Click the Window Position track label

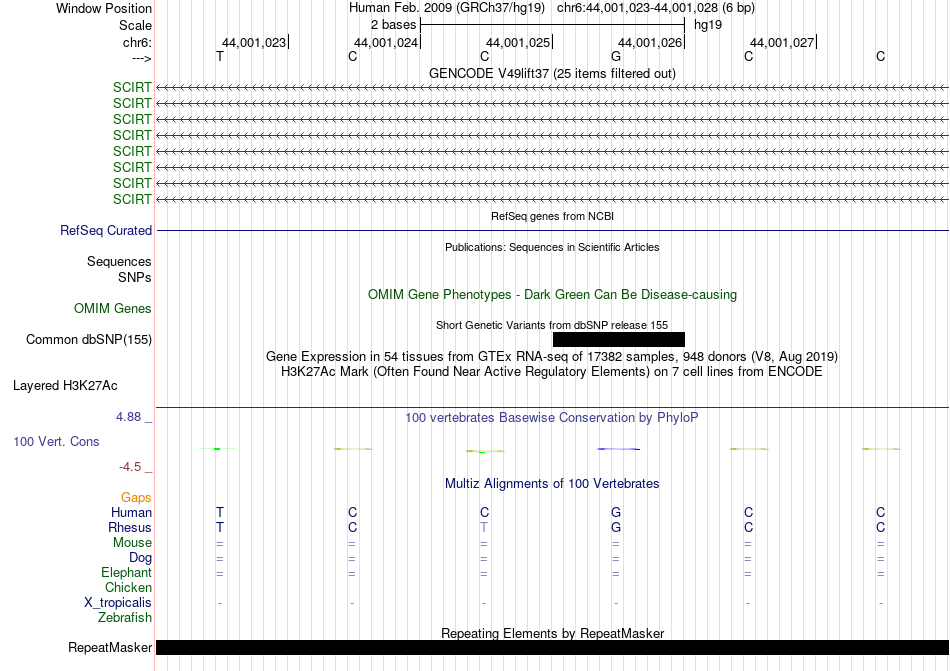pos(104,8)
